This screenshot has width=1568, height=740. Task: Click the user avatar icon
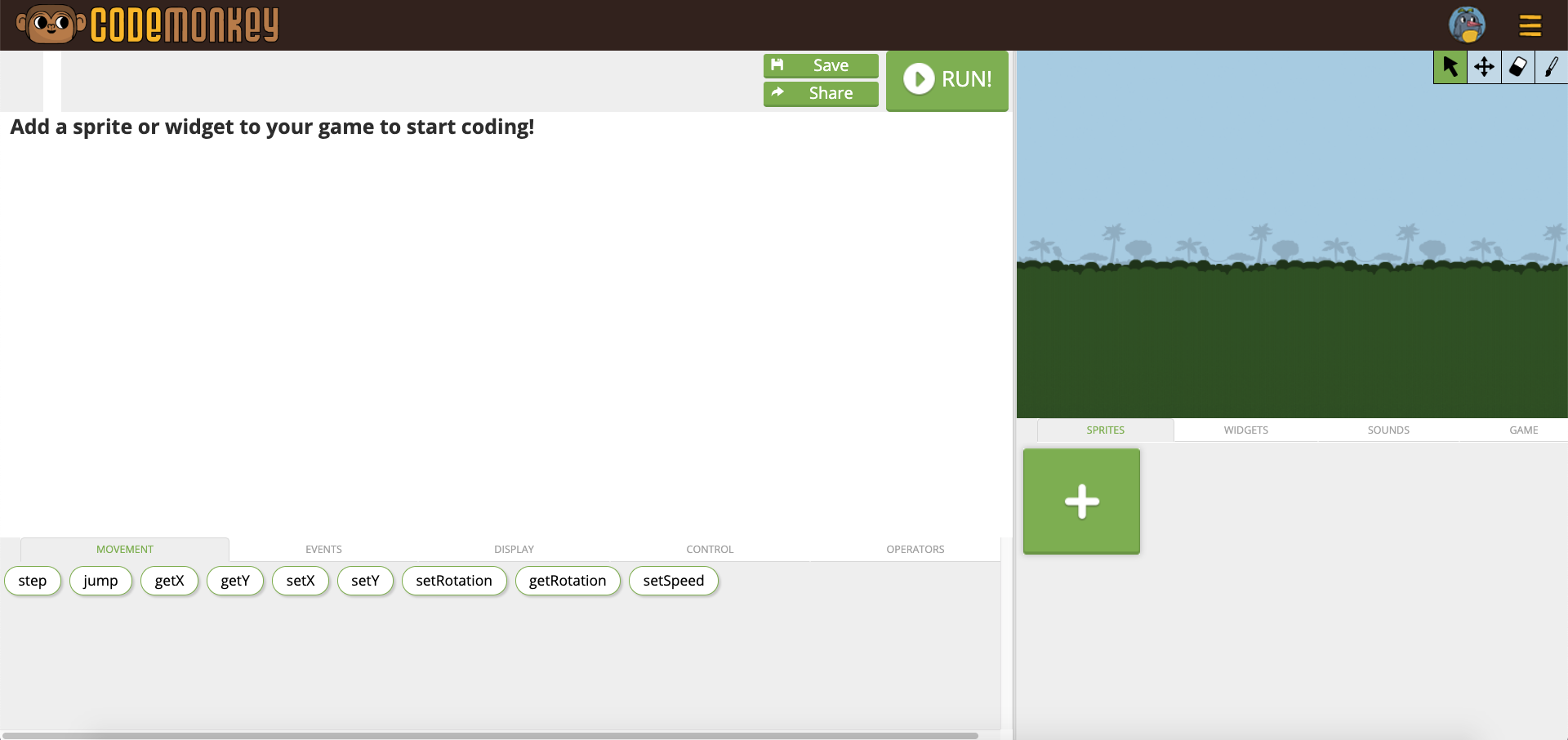1467,25
